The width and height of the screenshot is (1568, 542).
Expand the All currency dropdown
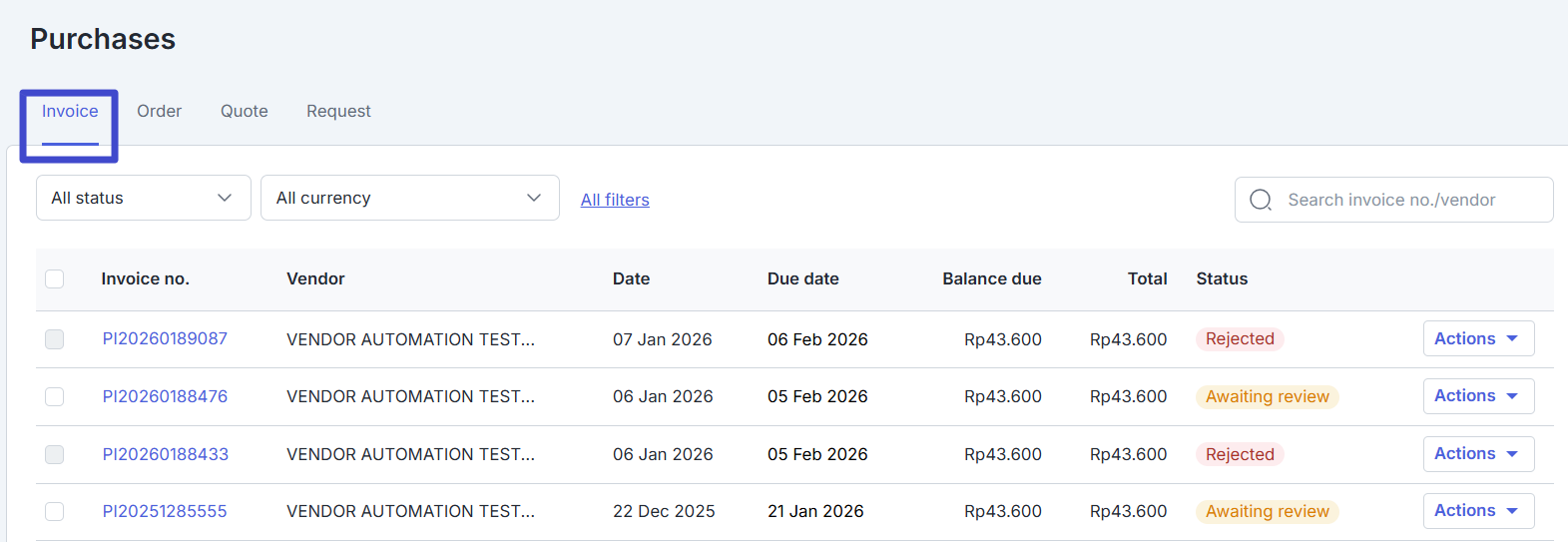tap(409, 198)
